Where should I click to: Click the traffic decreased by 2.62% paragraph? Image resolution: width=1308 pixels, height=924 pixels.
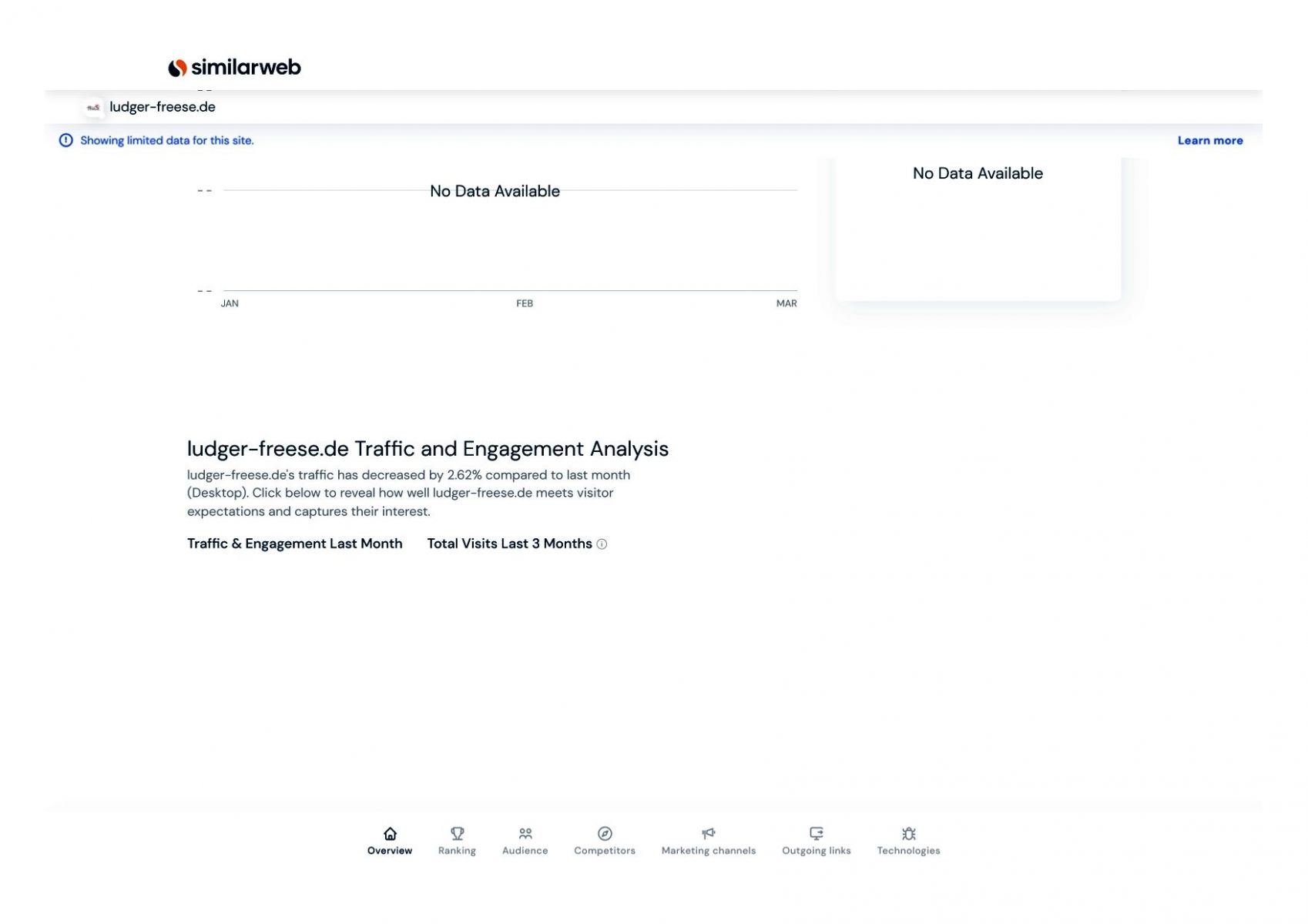point(408,494)
